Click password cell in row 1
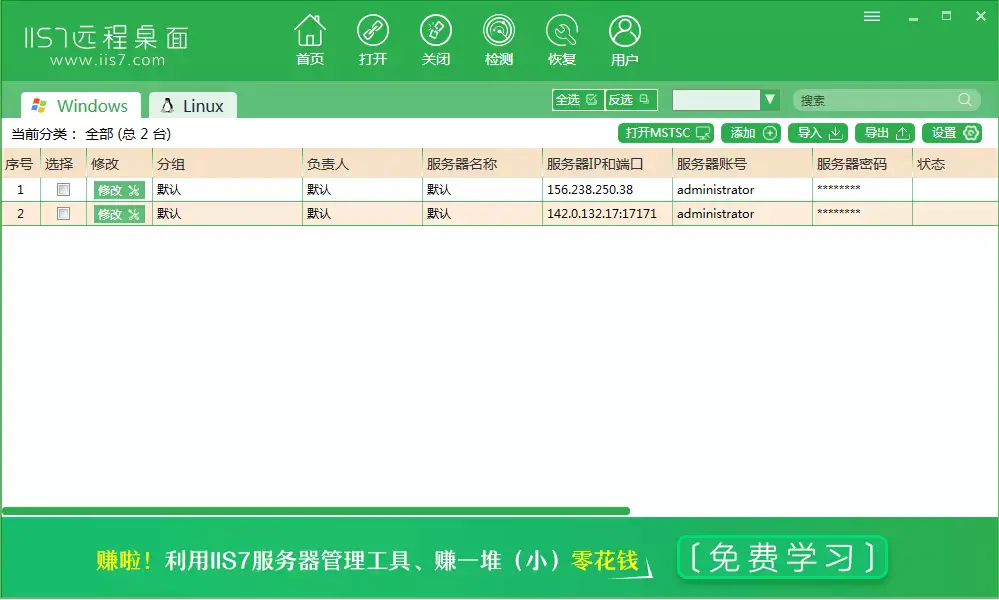The width and height of the screenshot is (999, 600). [862, 189]
